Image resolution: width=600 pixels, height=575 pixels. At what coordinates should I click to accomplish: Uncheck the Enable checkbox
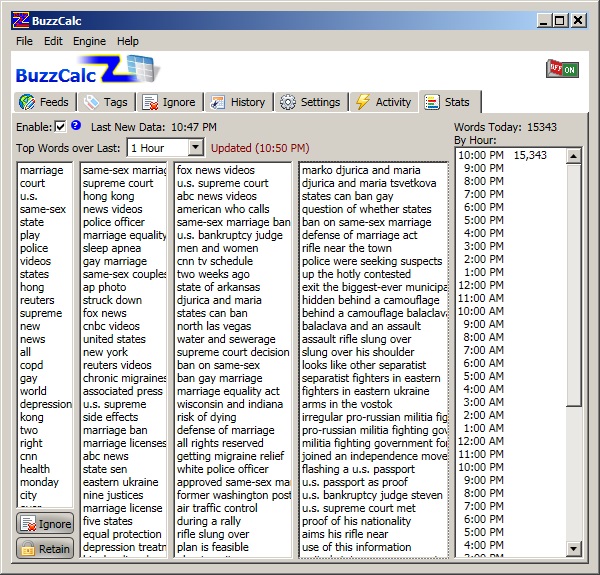pos(60,127)
